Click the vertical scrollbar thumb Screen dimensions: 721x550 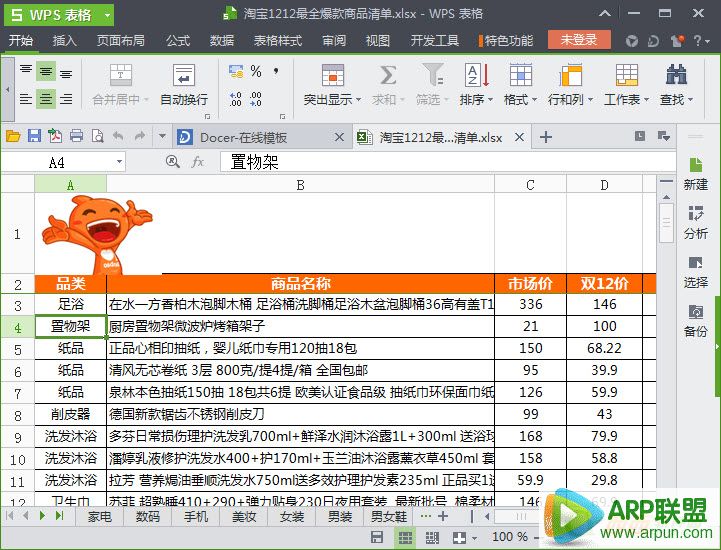666,223
